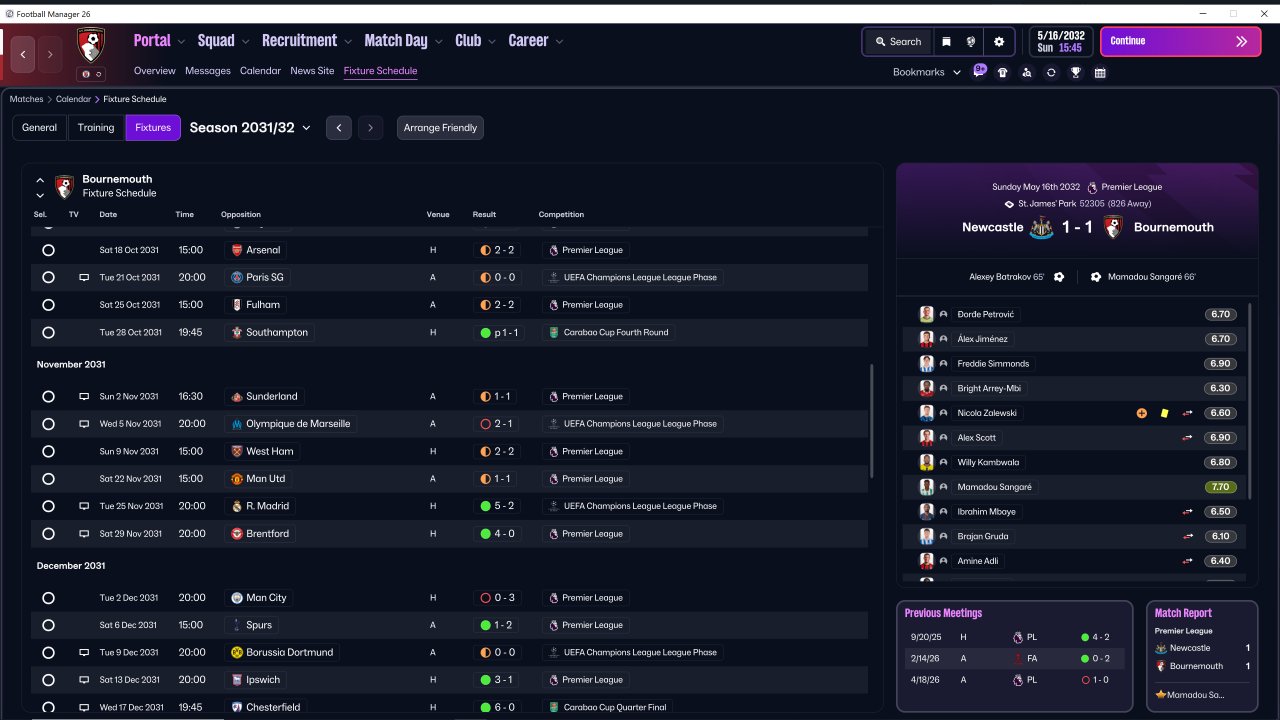Screen dimensions: 1280x720
Task: Click Đorđe Petrović's player portrait
Action: tap(927, 314)
